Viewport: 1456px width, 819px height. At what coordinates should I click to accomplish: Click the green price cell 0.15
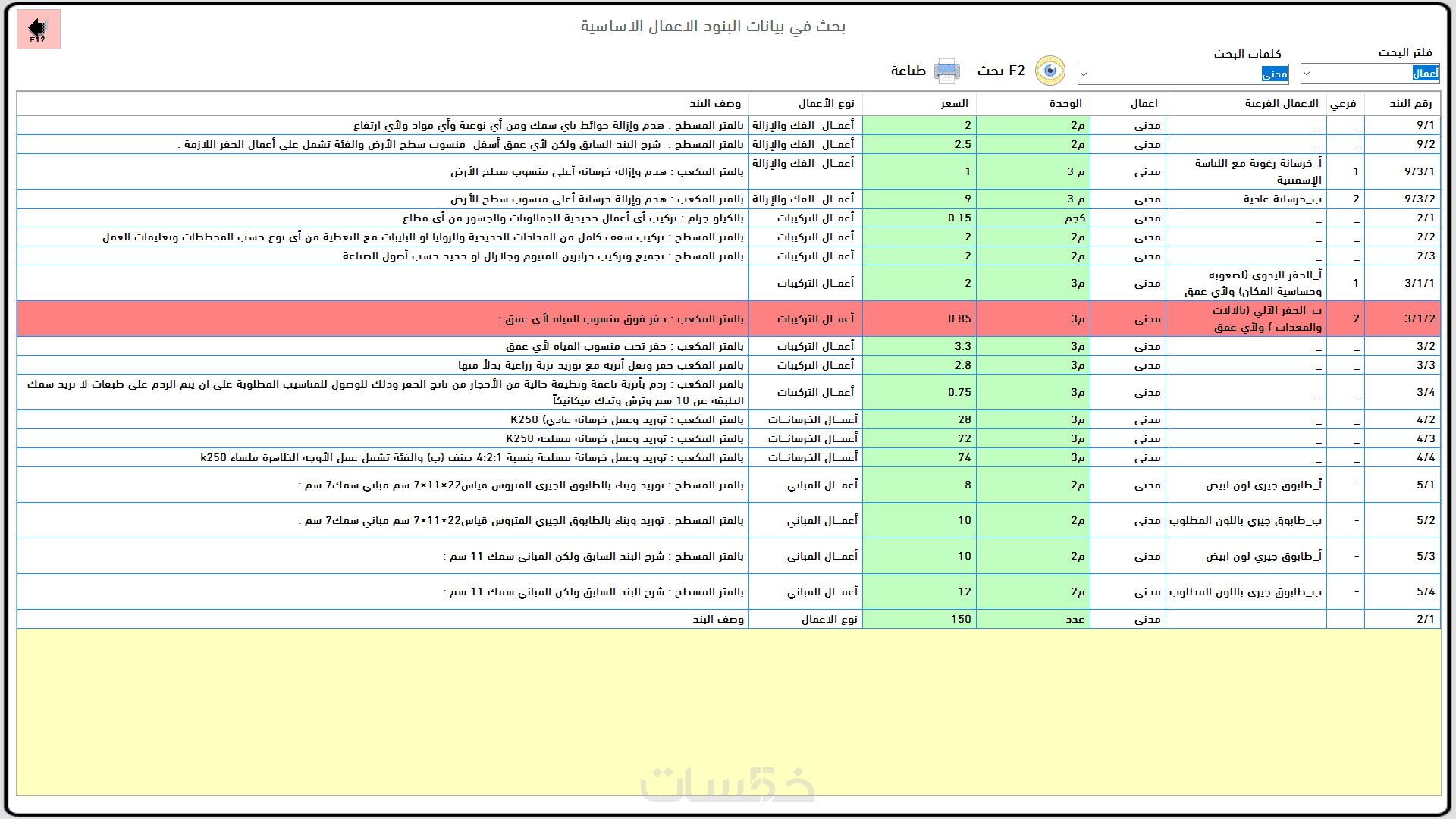[x=959, y=218]
